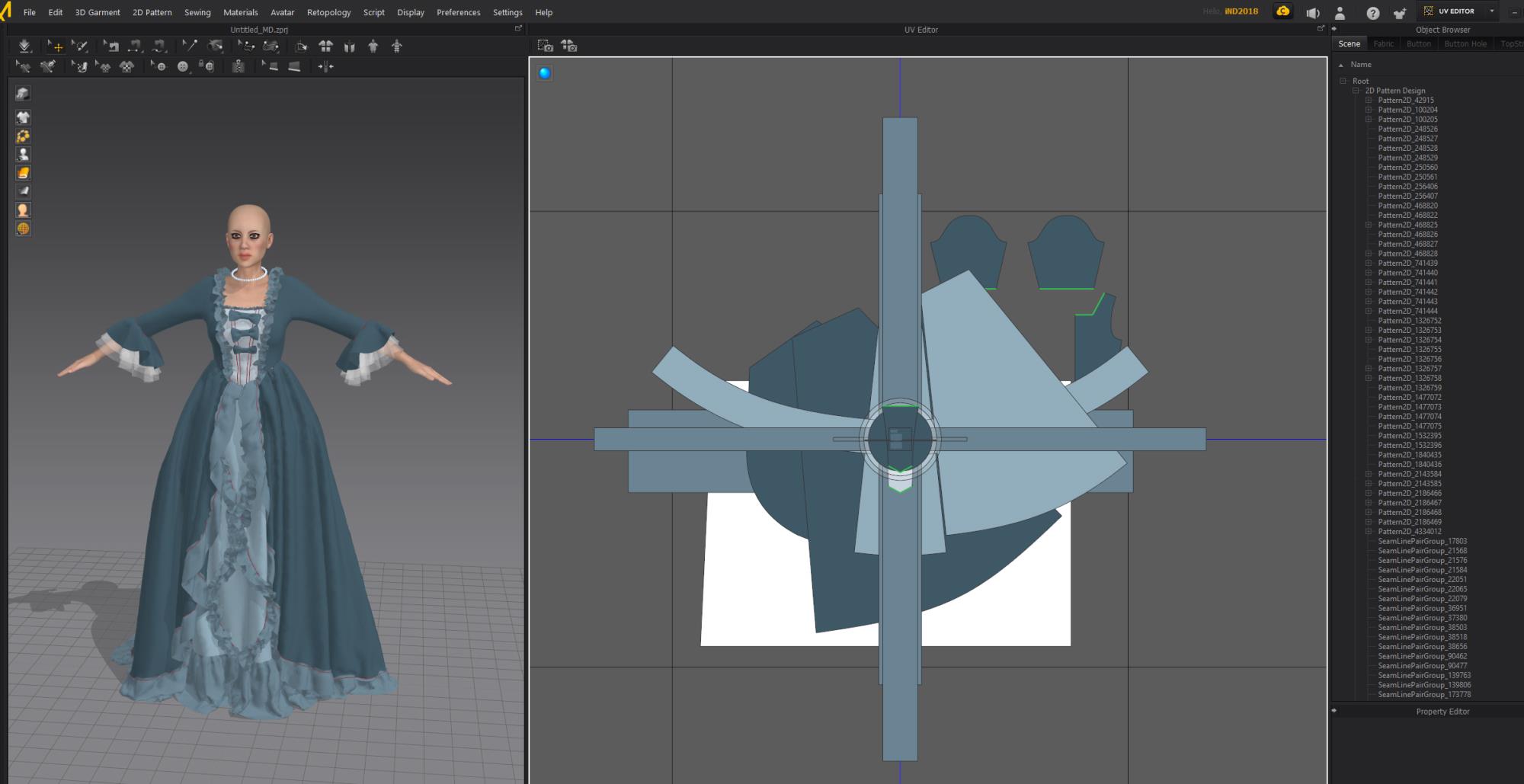The height and width of the screenshot is (784, 1524).
Task: Collapse the Property Editor panel arrow
Action: (x=1334, y=711)
